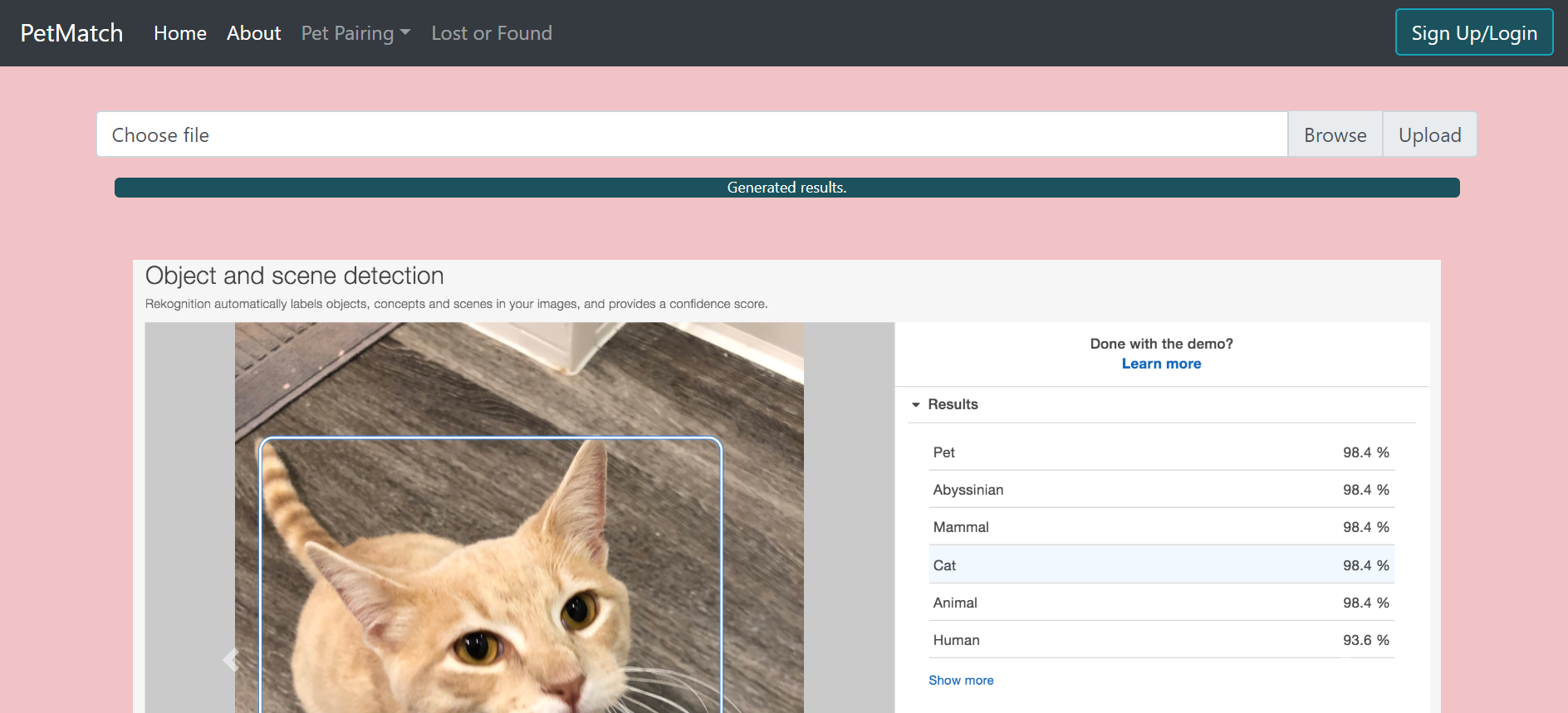Click the Upload button
This screenshot has width=1568, height=713.
click(x=1429, y=134)
